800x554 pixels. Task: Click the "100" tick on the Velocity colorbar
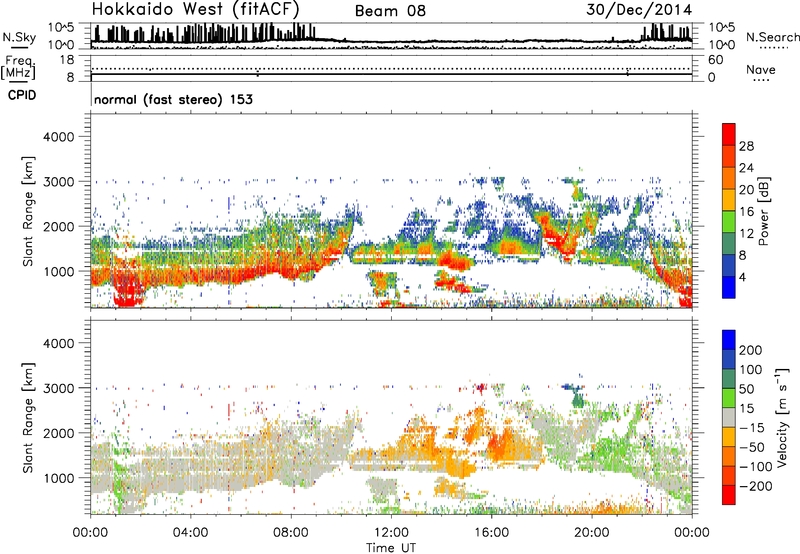tap(751, 370)
